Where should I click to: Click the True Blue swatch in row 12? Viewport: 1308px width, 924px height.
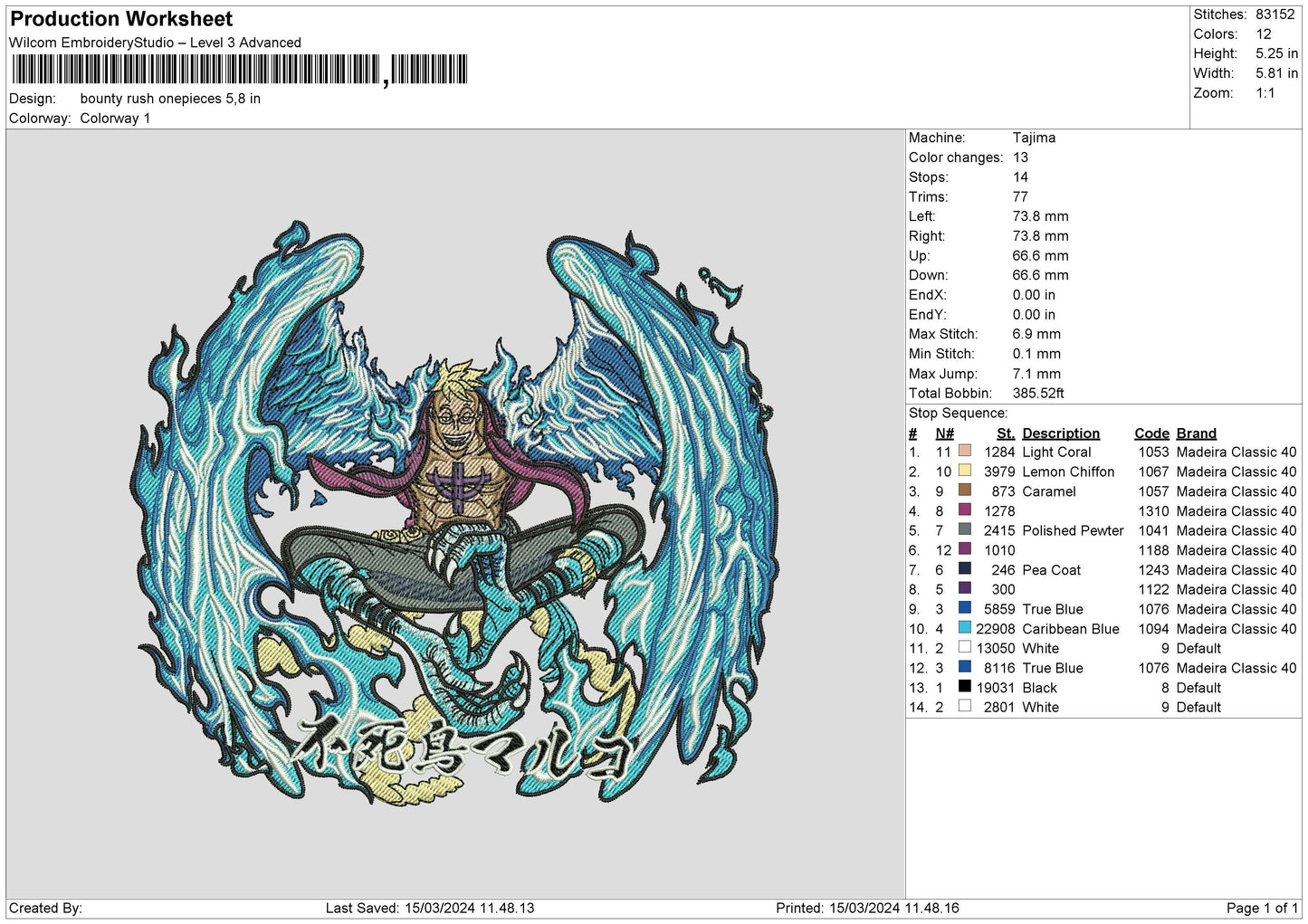965,667
